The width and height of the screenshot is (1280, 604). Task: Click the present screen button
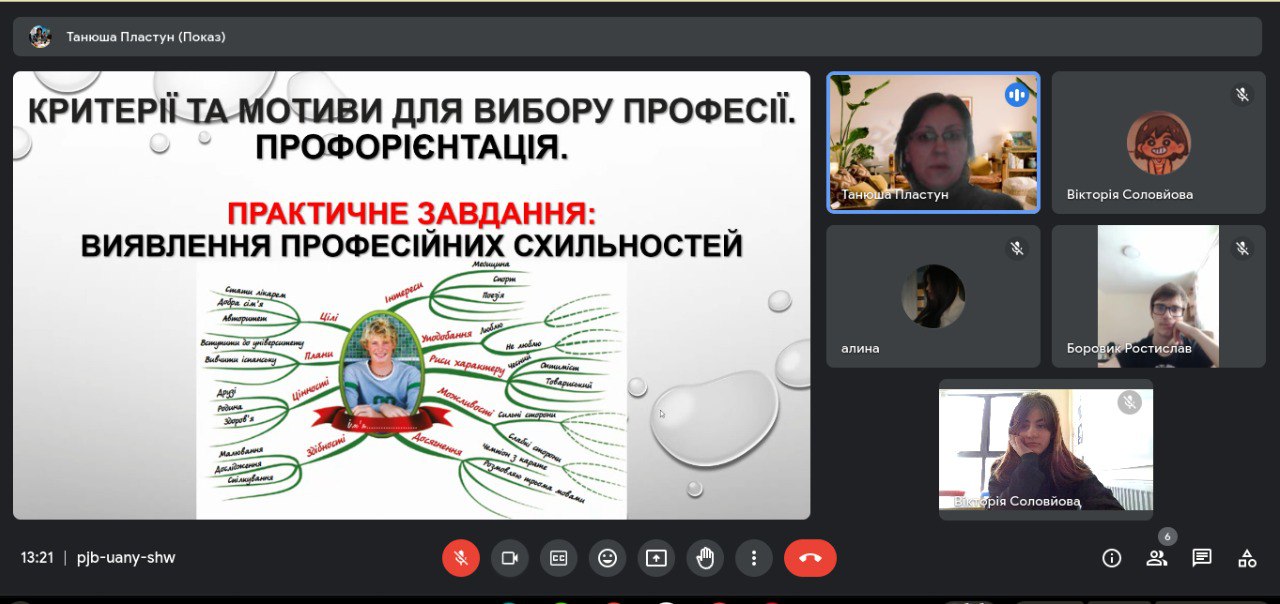656,558
